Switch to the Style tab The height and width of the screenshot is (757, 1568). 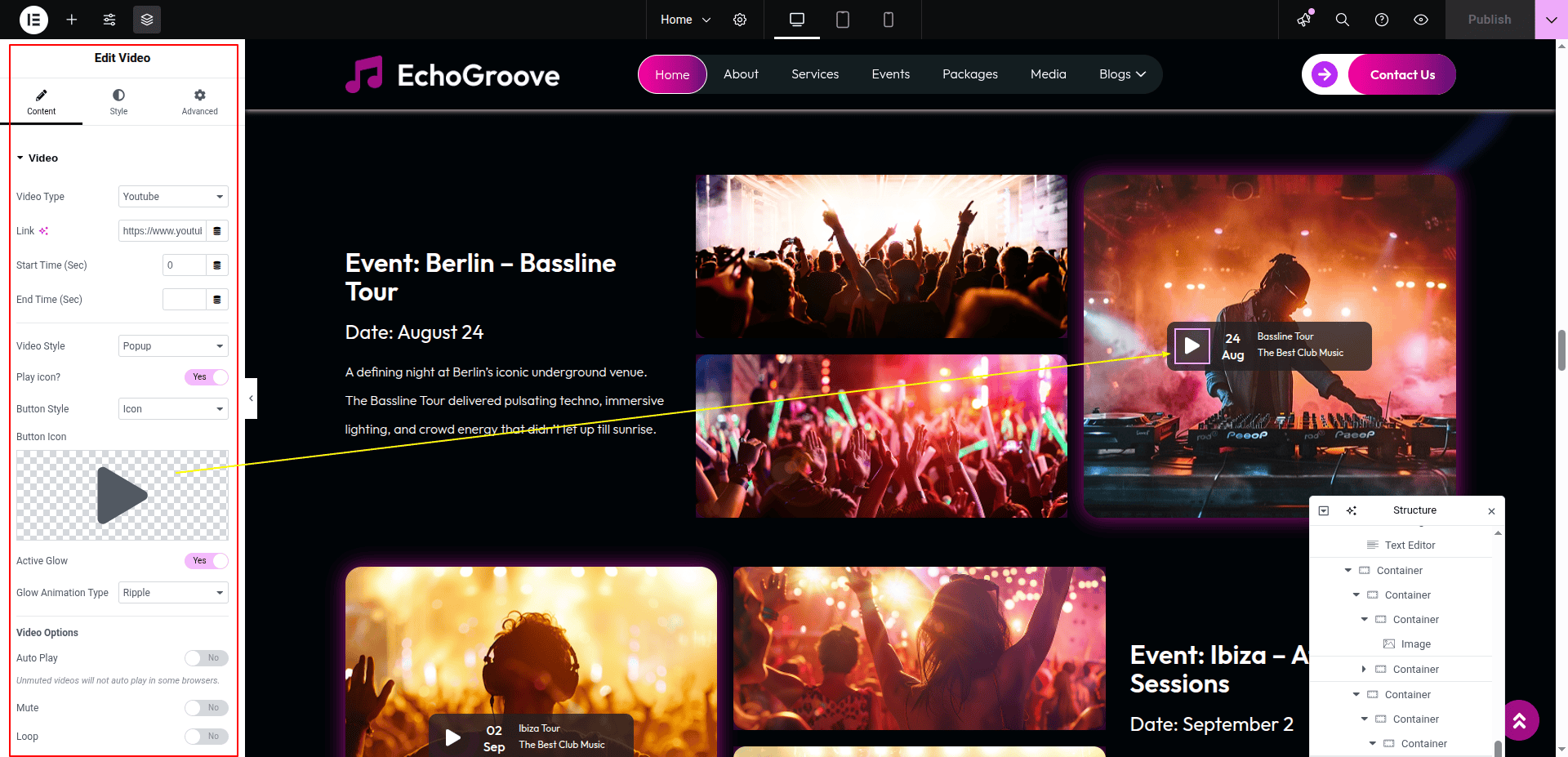(118, 102)
